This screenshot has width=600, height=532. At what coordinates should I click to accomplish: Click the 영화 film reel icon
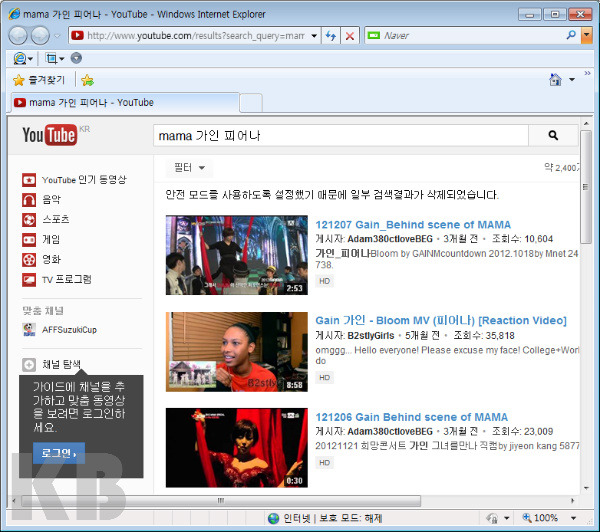tap(29, 259)
